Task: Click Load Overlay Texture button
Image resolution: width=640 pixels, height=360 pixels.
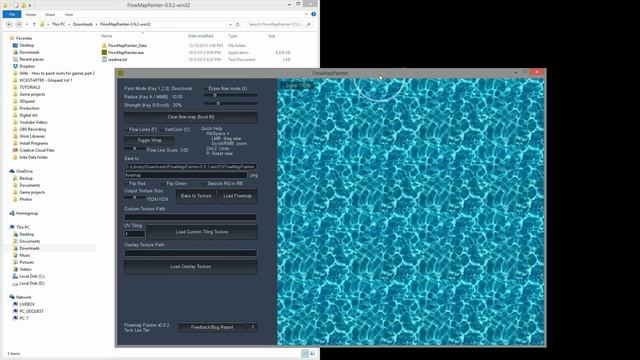Action: pyautogui.click(x=191, y=267)
